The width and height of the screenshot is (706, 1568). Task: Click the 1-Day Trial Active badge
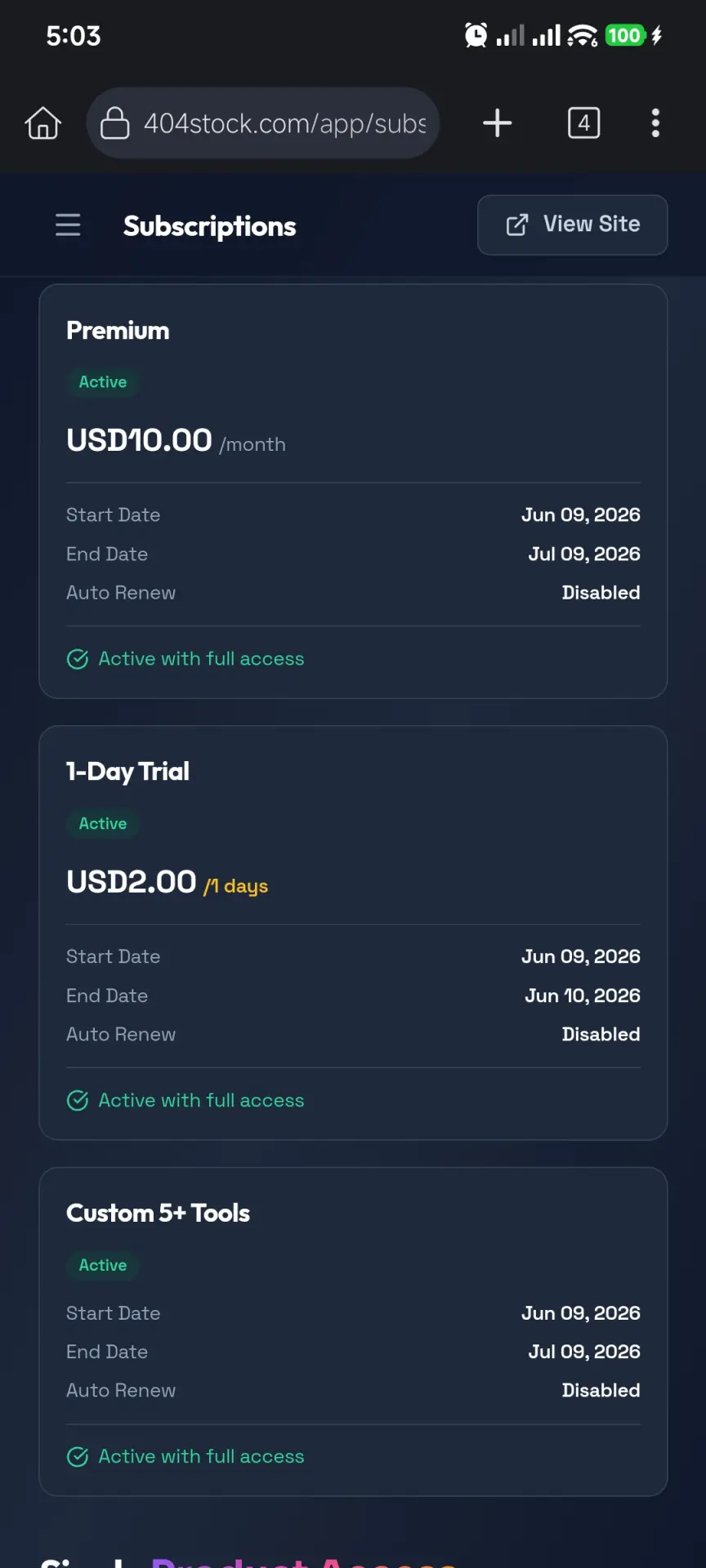103,823
